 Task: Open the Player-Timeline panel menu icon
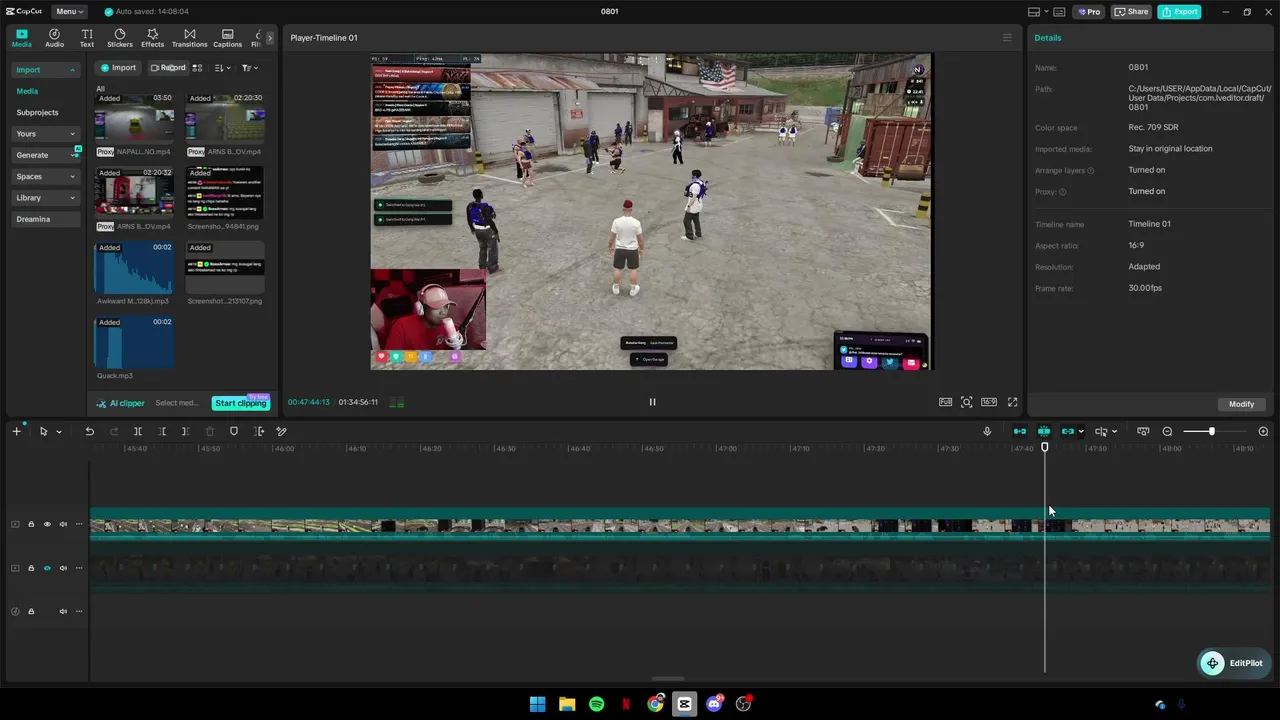point(1007,38)
